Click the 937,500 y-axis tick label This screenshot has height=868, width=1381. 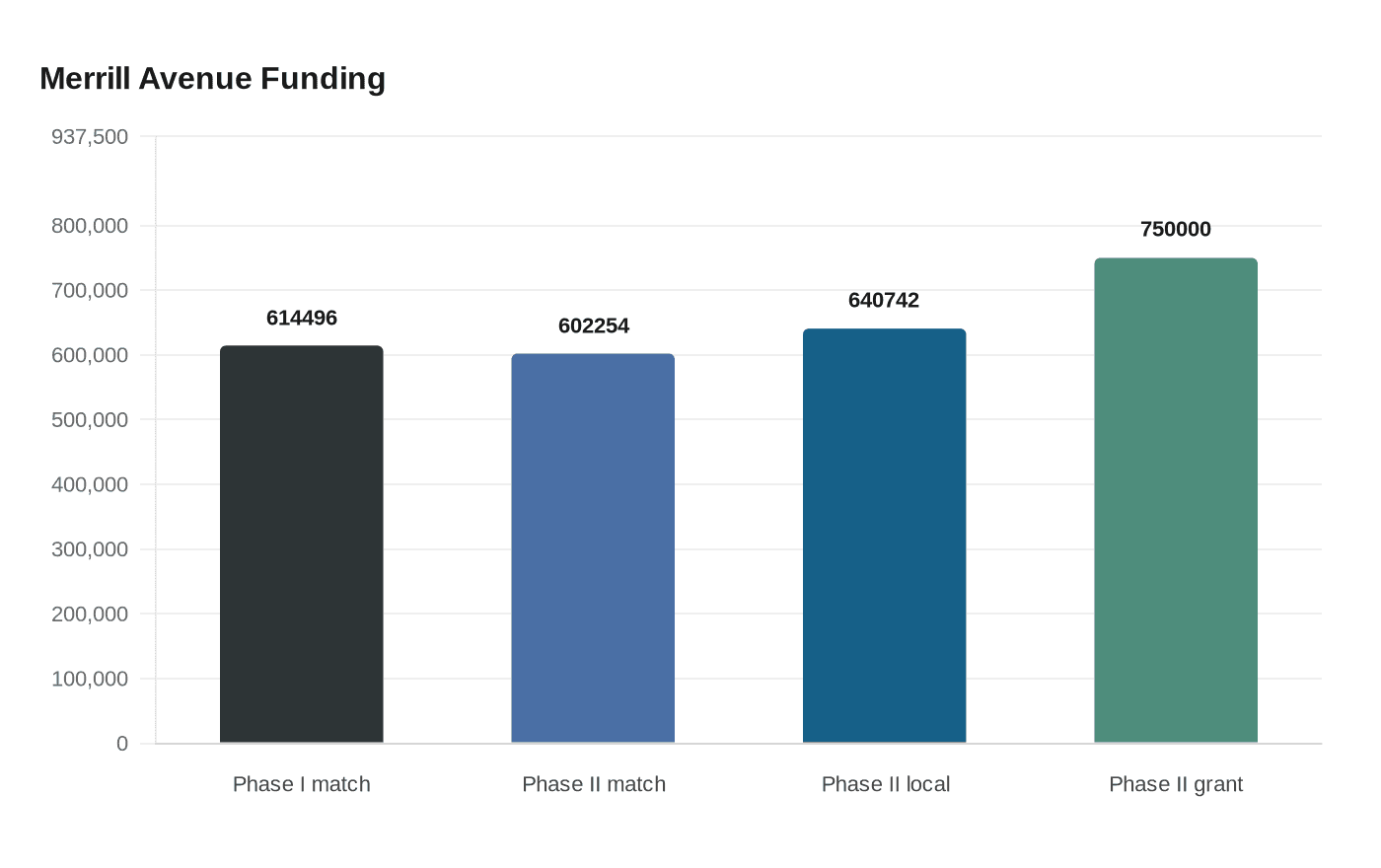[x=90, y=136]
